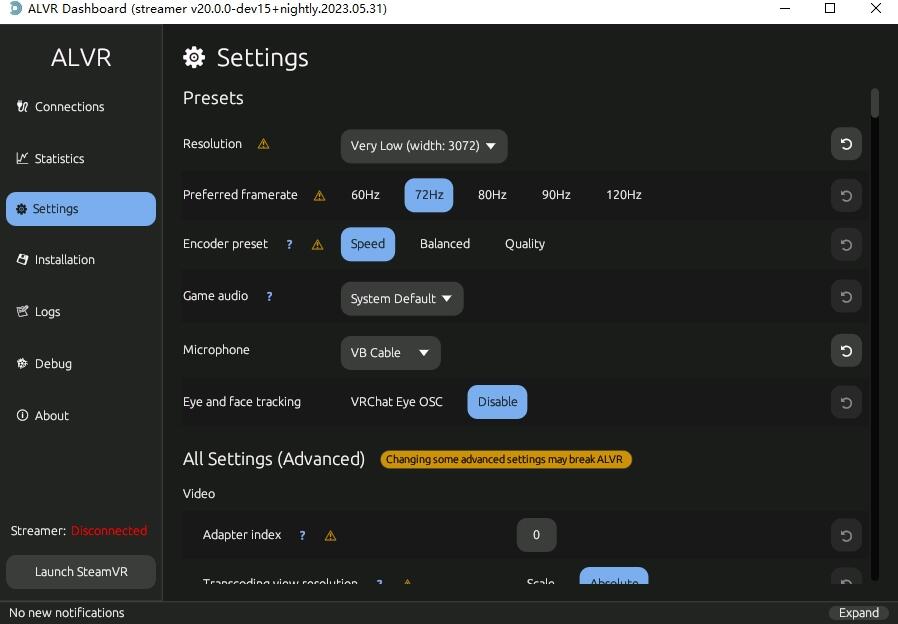
Task: Launch SteamVR from the sidebar
Action: 81,572
